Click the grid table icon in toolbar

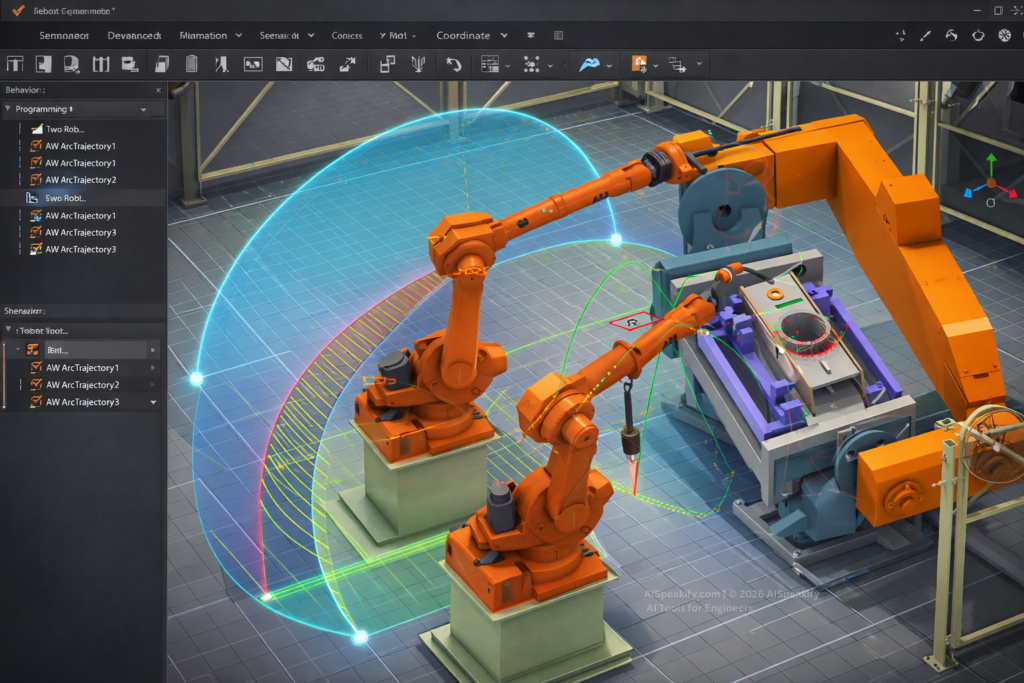point(490,65)
